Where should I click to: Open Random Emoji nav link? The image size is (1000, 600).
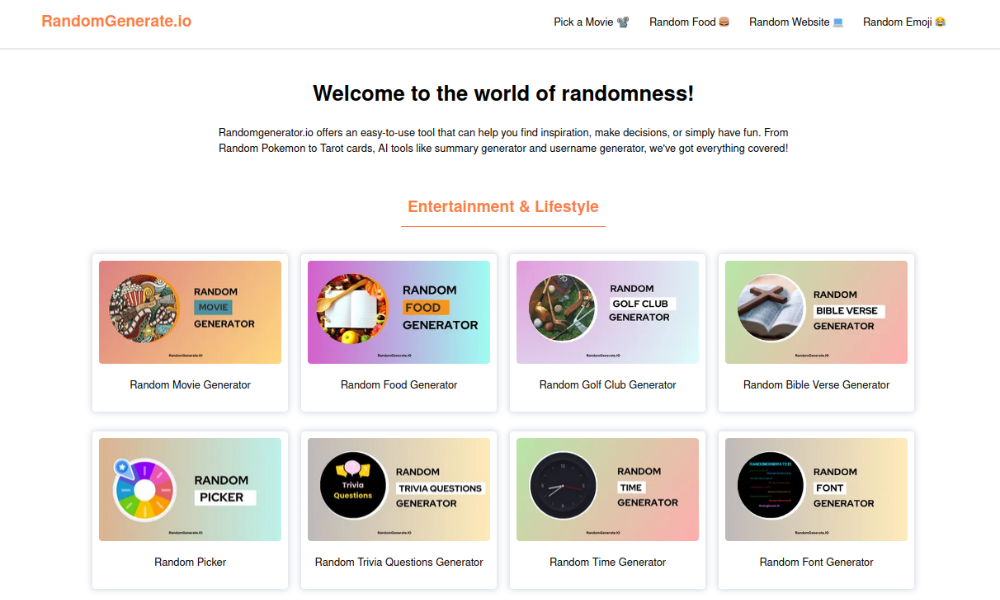coord(904,22)
